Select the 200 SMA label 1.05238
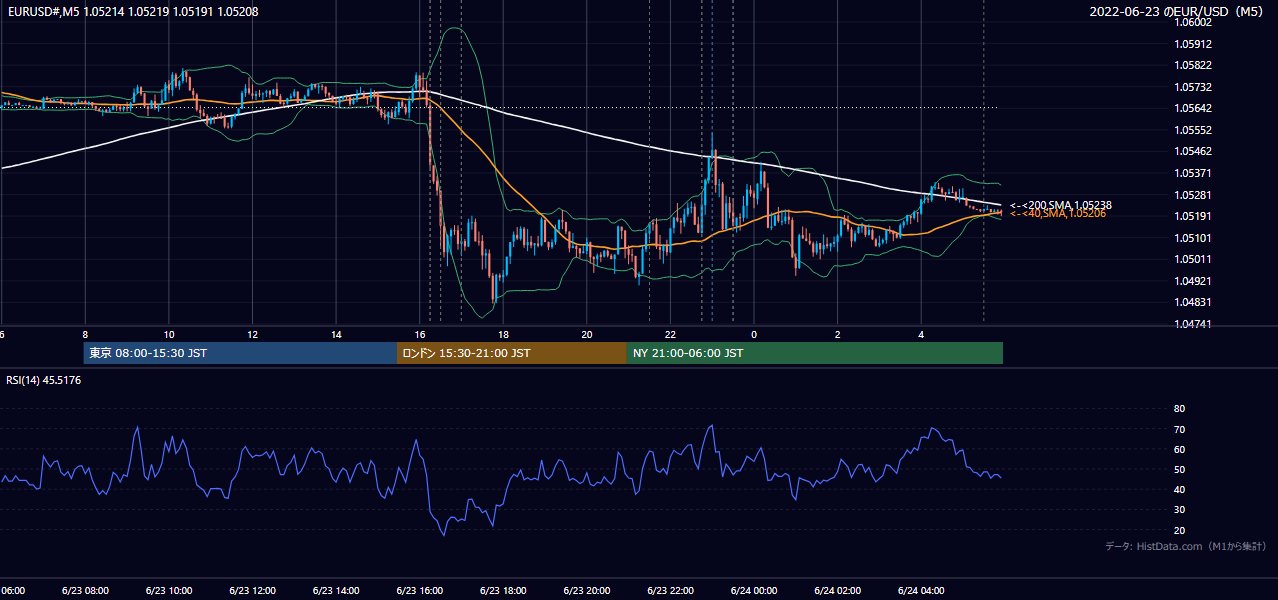1278x600 pixels. [1061, 205]
